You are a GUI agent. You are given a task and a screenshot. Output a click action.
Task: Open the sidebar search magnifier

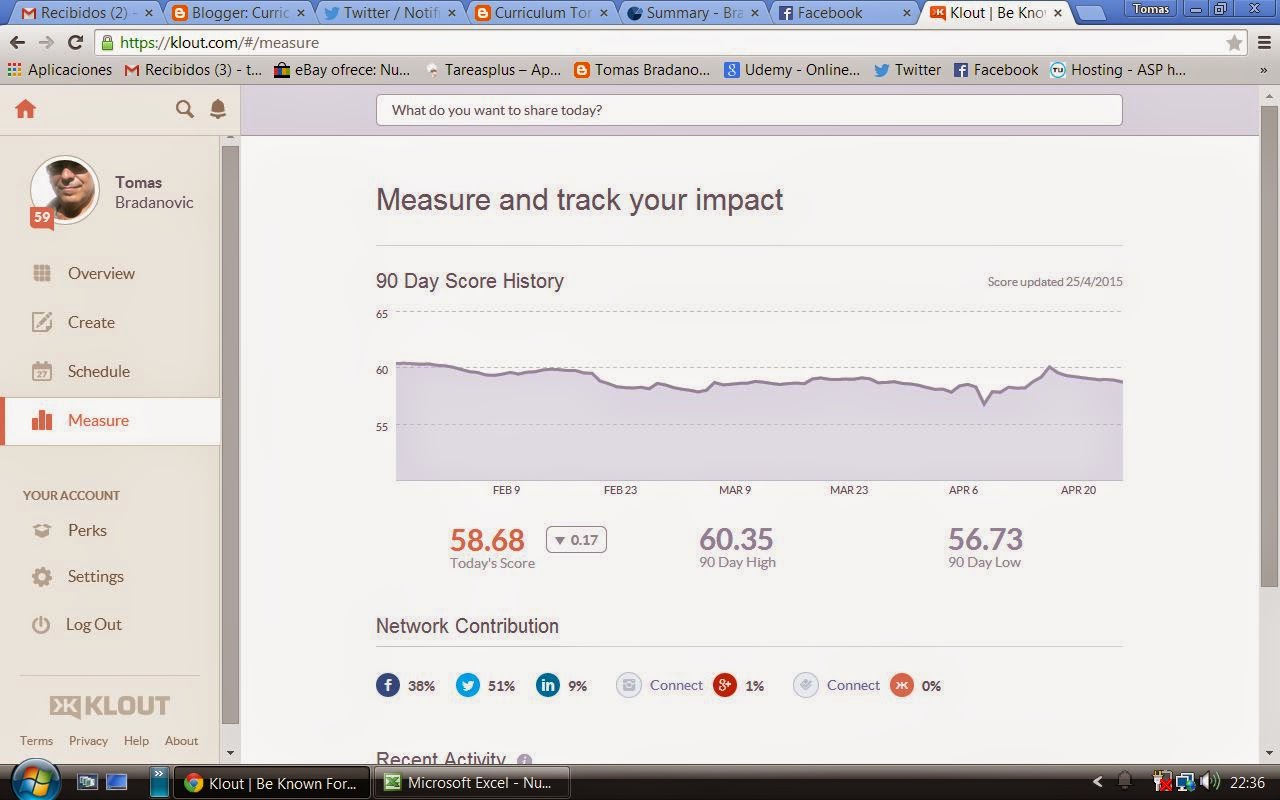click(185, 109)
